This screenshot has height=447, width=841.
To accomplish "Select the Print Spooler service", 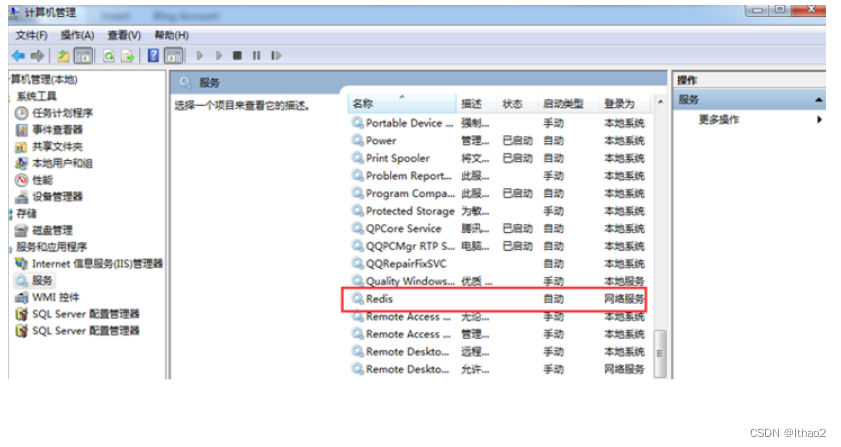I will [499, 158].
